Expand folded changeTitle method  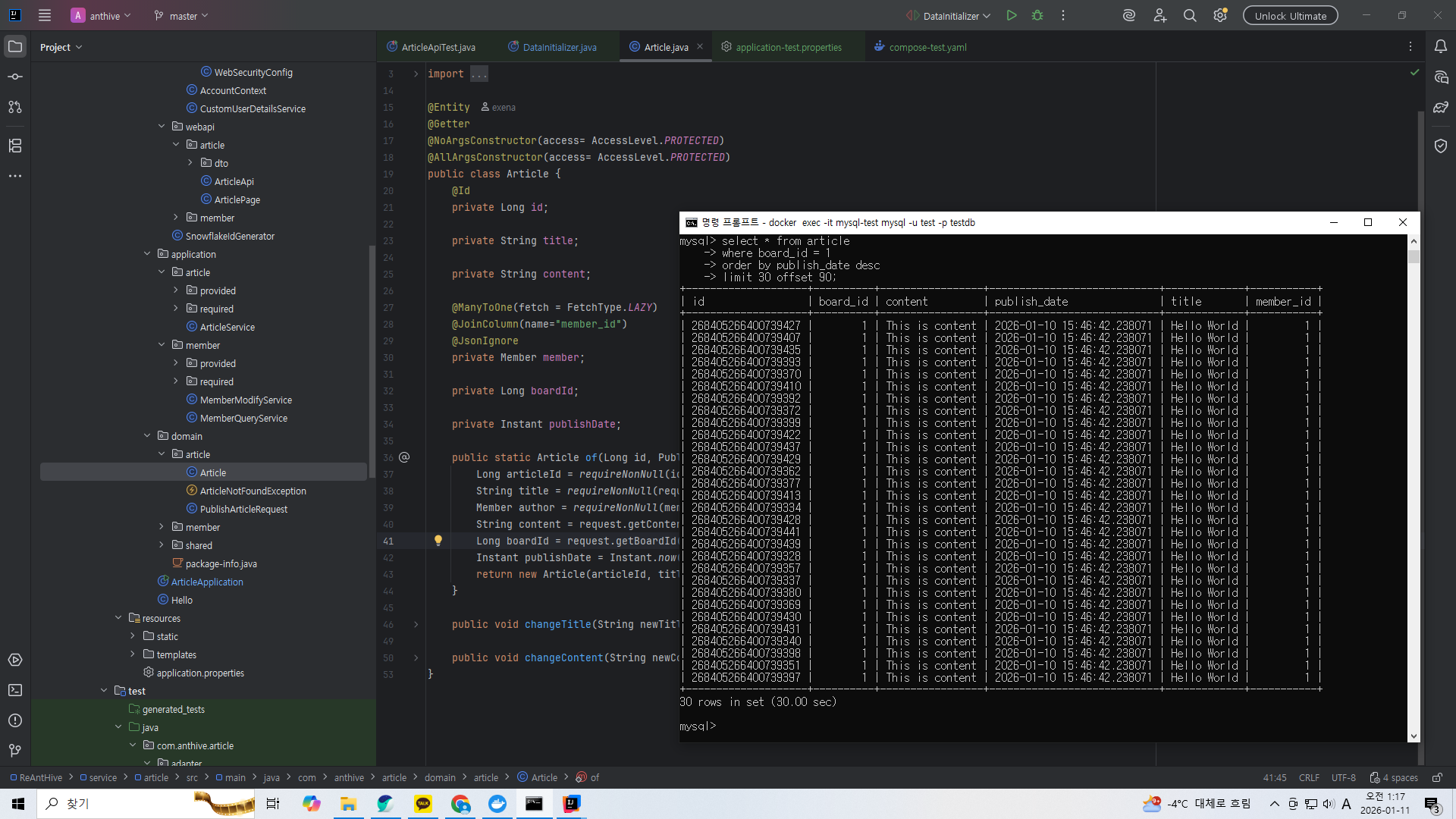[416, 625]
